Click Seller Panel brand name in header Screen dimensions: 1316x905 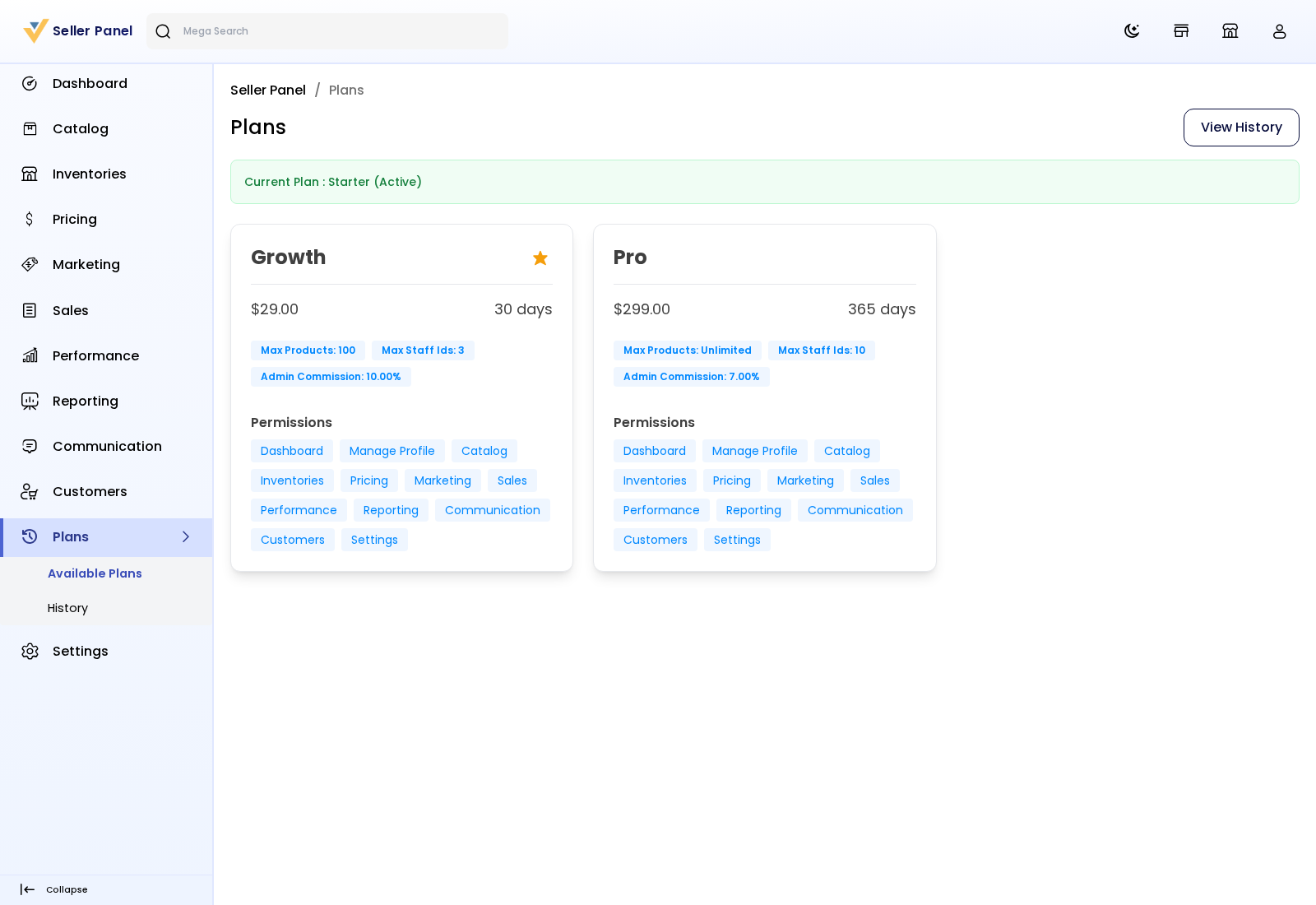92,31
